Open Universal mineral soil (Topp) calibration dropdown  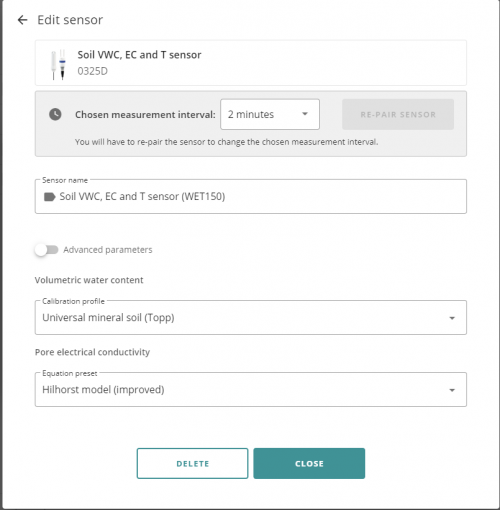[251, 317]
